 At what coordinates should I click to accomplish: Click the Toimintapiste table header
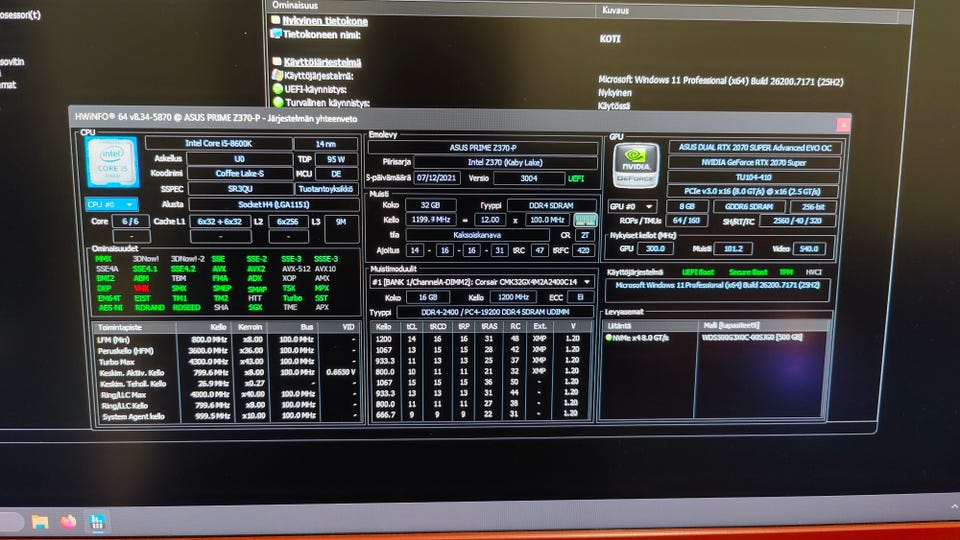click(119, 328)
